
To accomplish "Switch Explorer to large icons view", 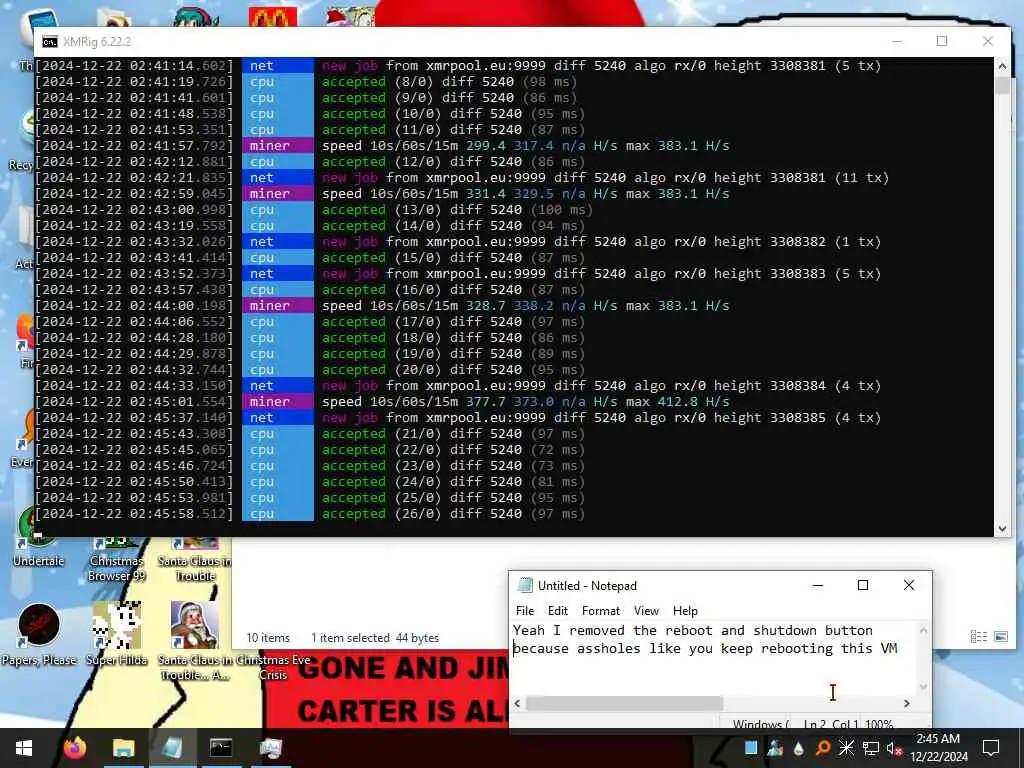I will (1000, 636).
